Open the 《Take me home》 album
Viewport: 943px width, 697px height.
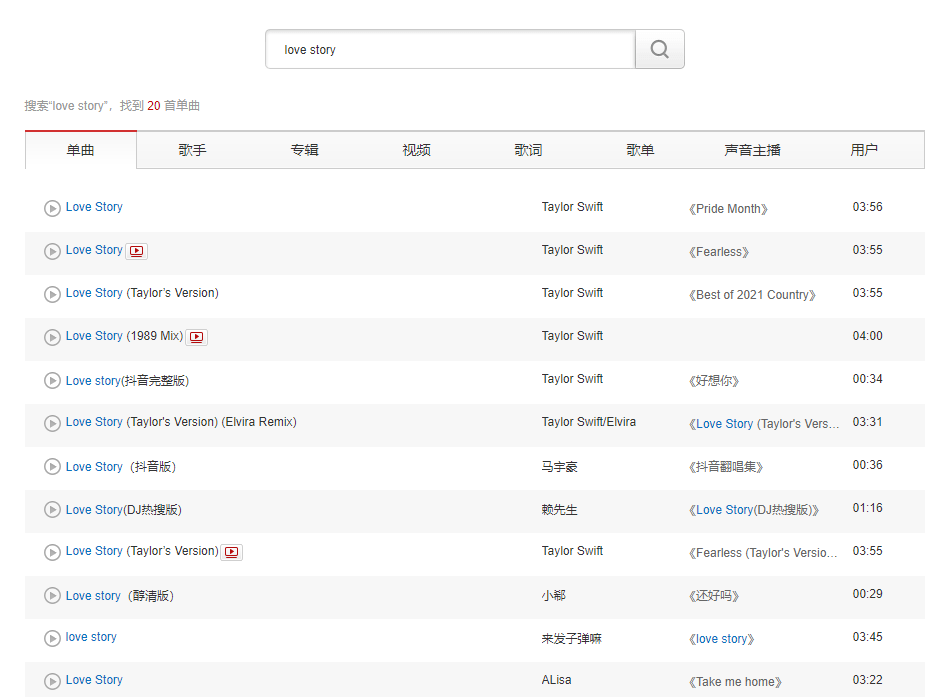735,682
